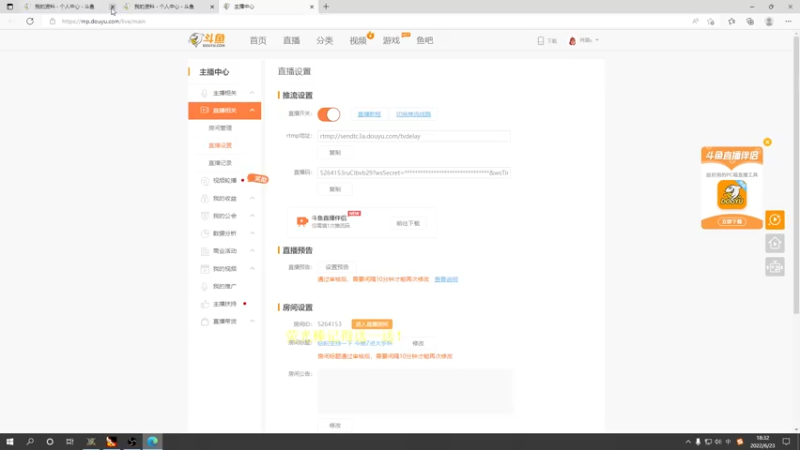
Task: Copy the stream key with its 复制 button
Action: click(x=335, y=189)
